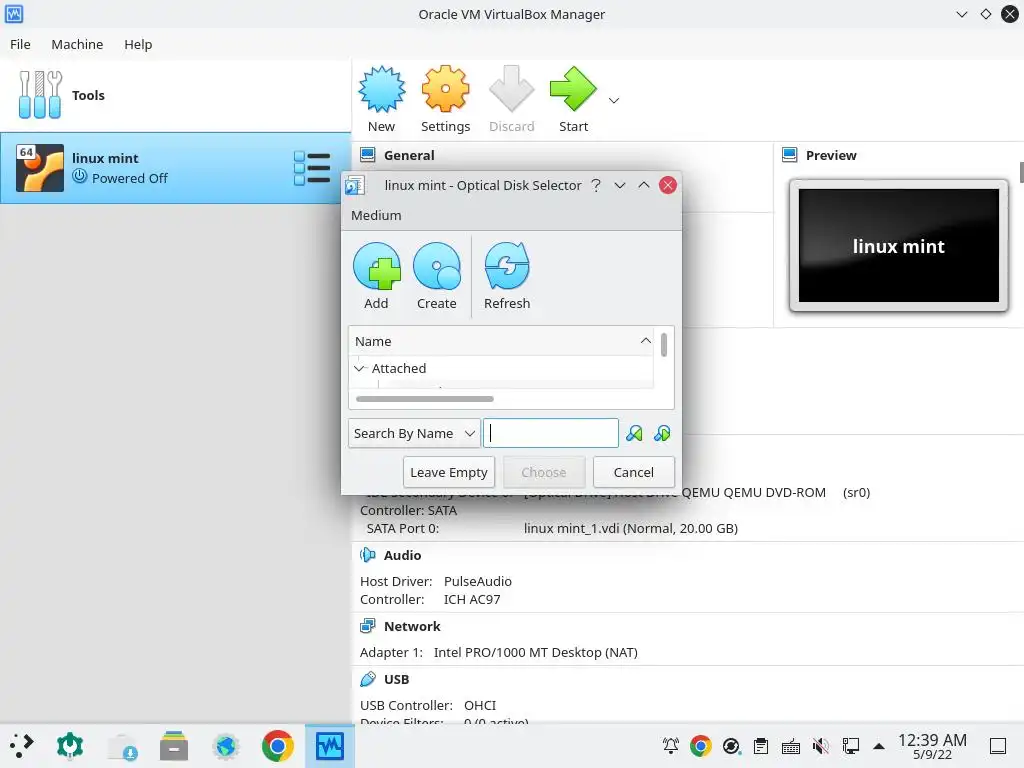Image resolution: width=1024 pixels, height=768 pixels.
Task: Click the previous search match icon
Action: pos(634,434)
